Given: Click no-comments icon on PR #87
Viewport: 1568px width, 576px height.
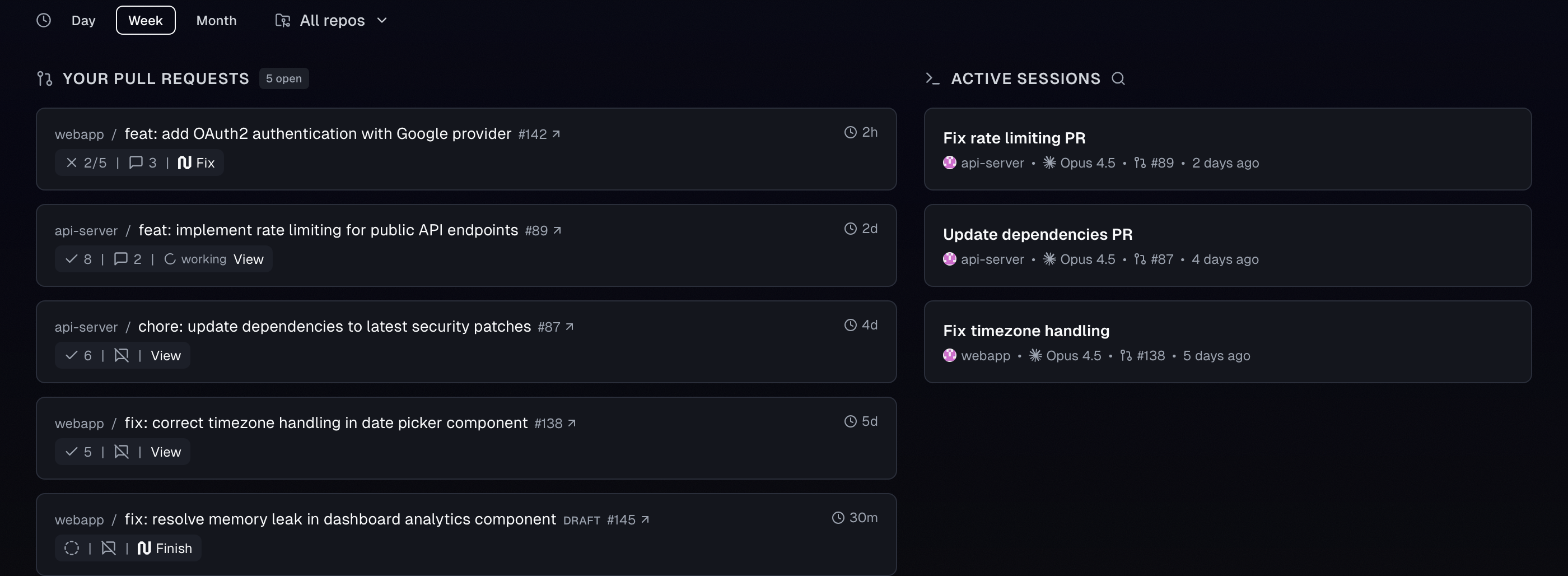Looking at the screenshot, I should (121, 356).
